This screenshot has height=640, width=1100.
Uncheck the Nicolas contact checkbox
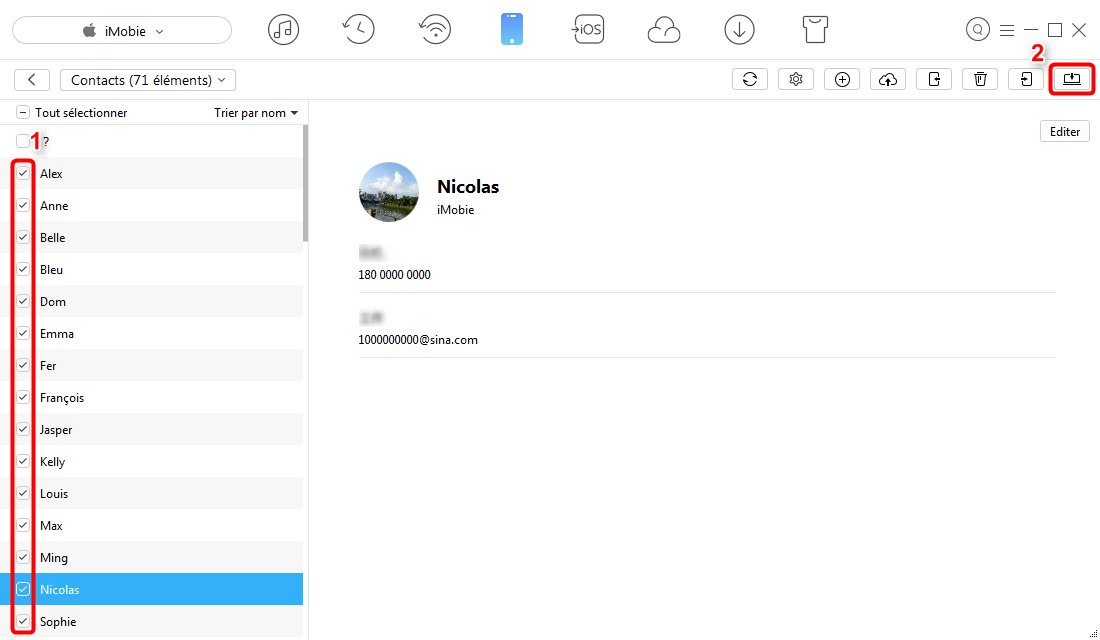pyautogui.click(x=23, y=589)
